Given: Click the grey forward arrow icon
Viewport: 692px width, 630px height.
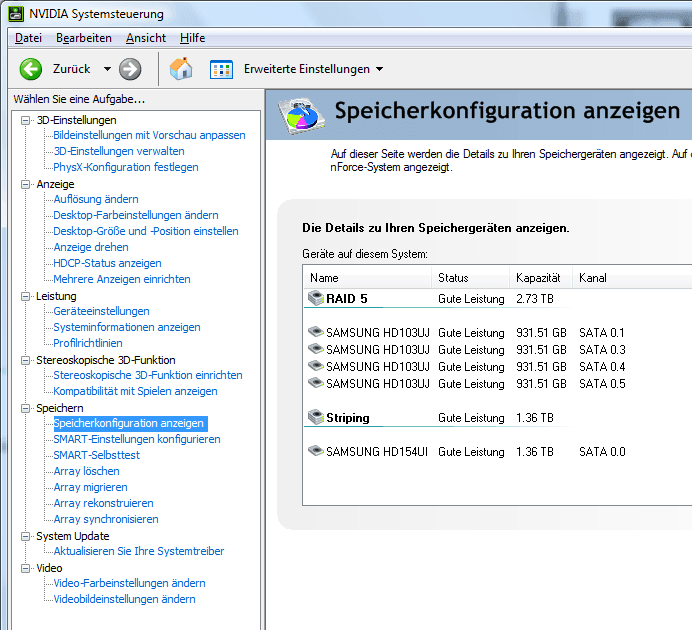Looking at the screenshot, I should (x=130, y=69).
